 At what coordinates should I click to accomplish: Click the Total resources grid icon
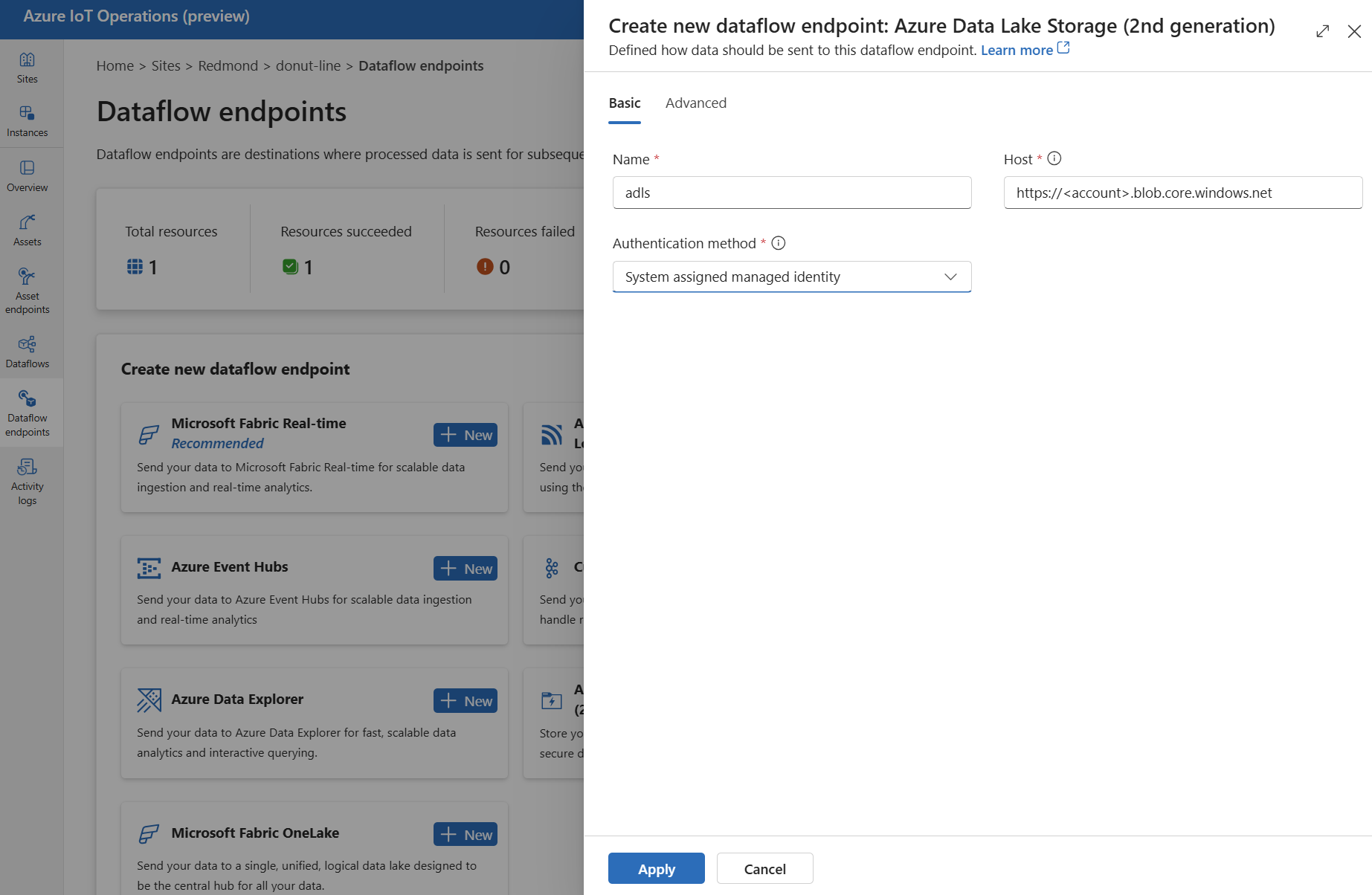[135, 266]
